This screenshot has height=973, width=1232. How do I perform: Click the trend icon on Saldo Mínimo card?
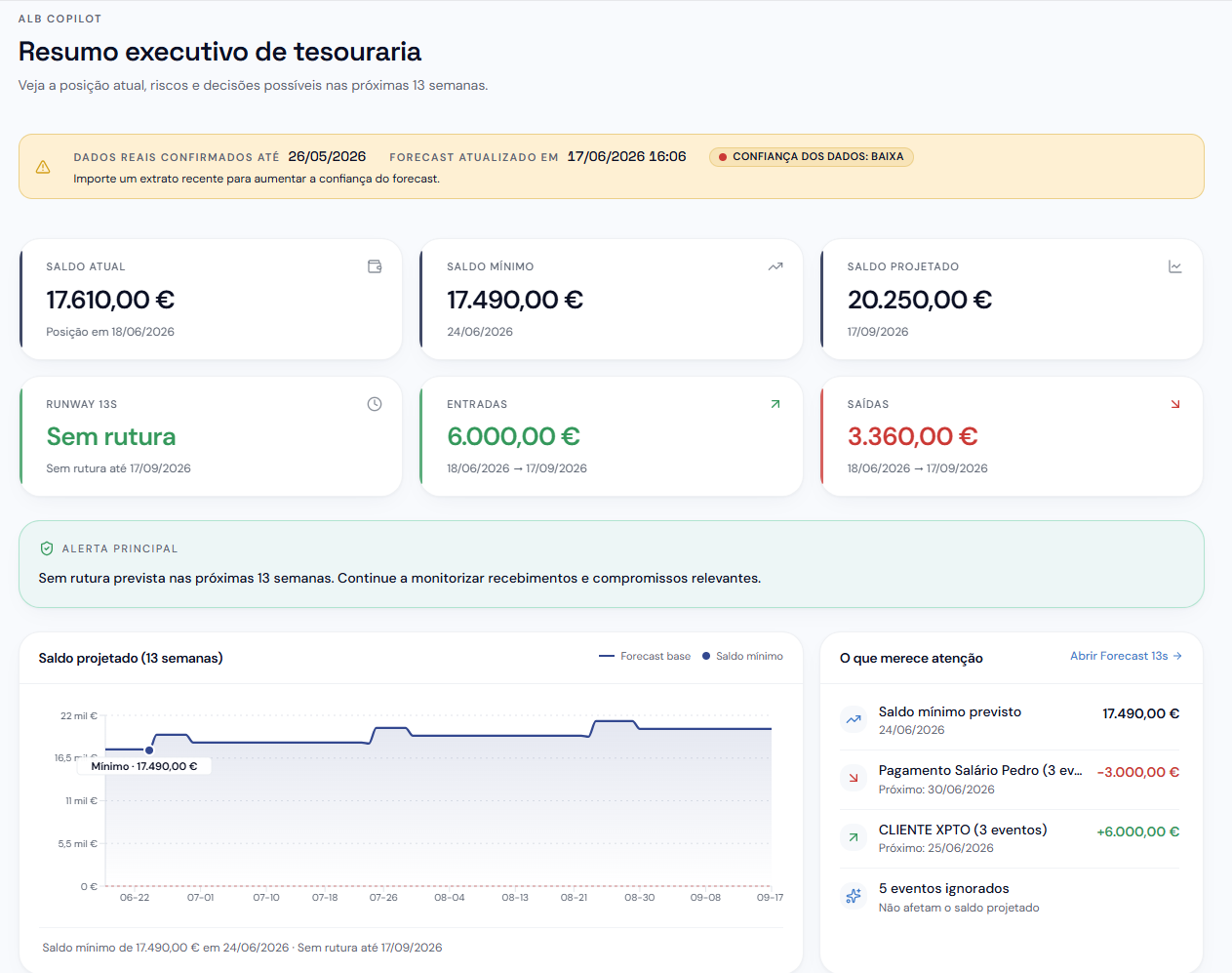click(x=775, y=266)
